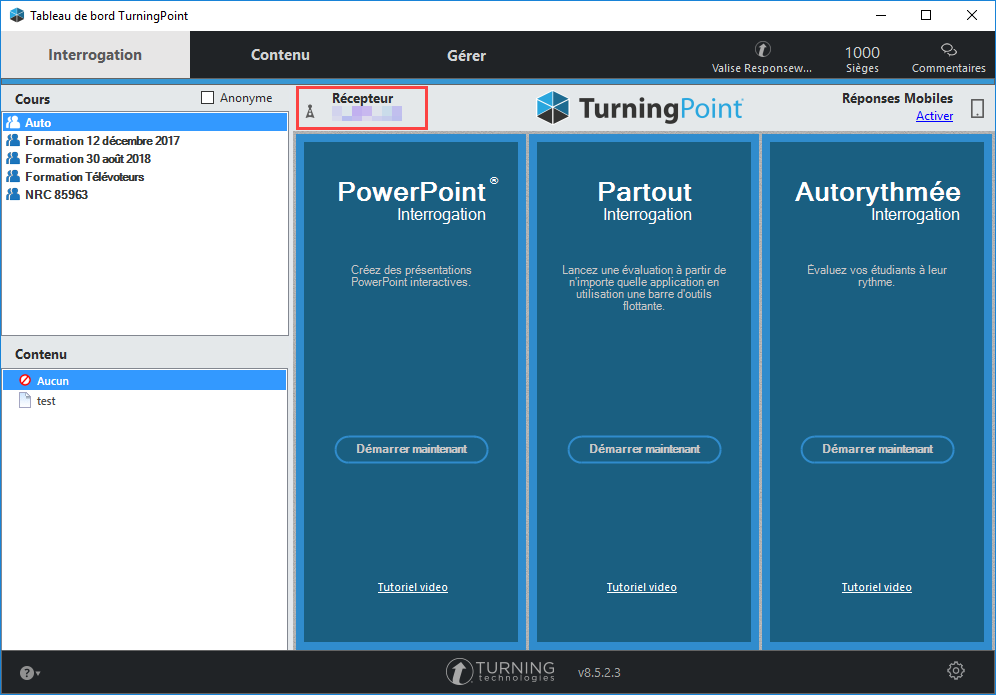Start Autorythmée Interrogation with Démarrer maintenant

tap(877, 449)
